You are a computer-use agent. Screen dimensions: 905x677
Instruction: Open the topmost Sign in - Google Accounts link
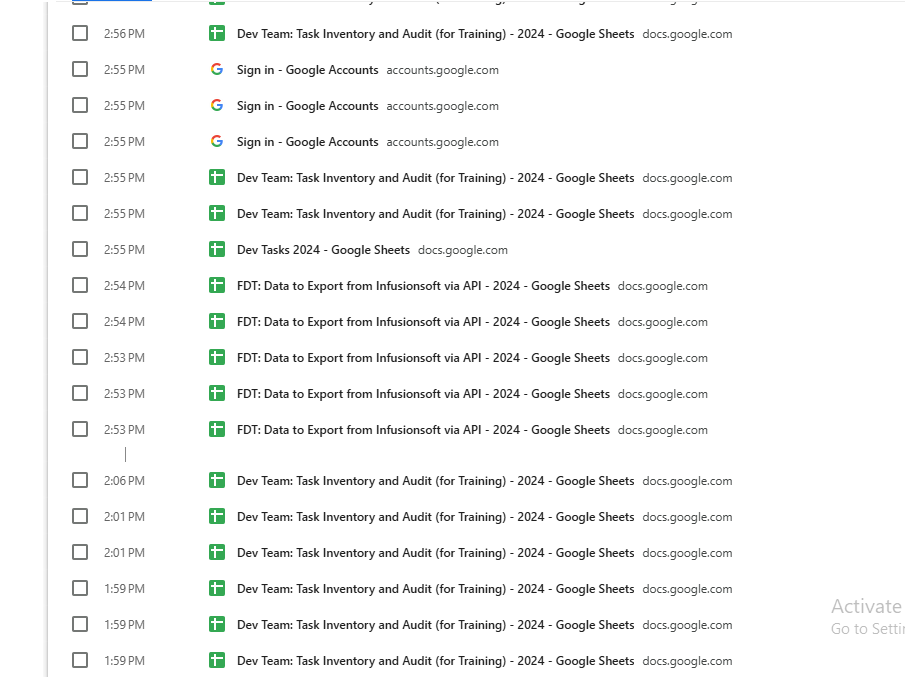307,70
